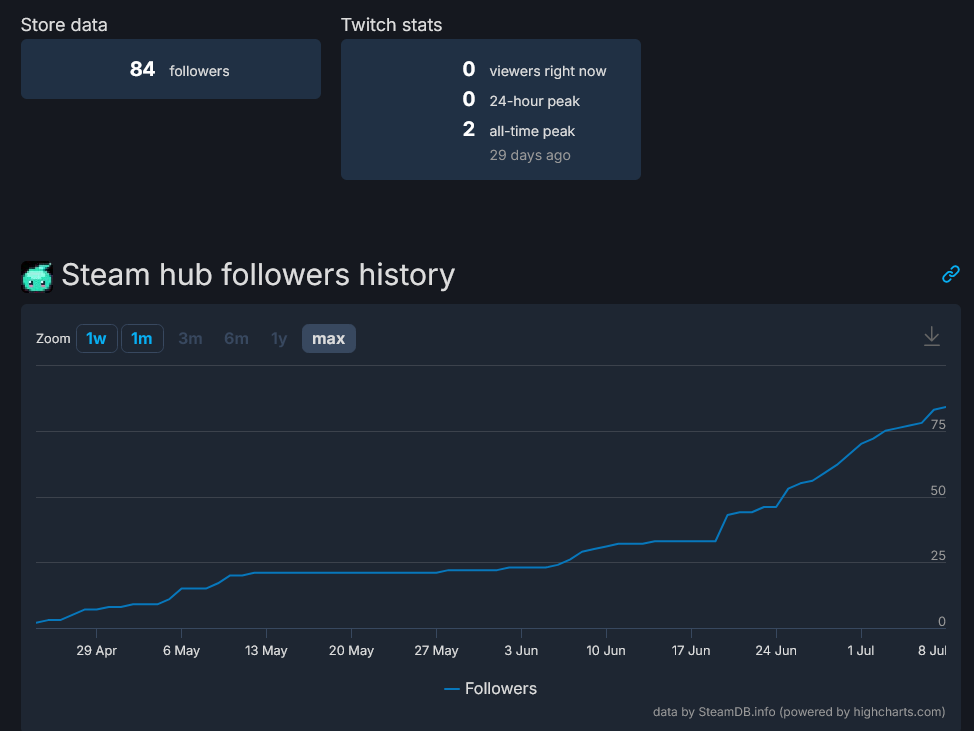Click the 10 Jun axis label
The height and width of the screenshot is (731, 974).
[x=606, y=650]
